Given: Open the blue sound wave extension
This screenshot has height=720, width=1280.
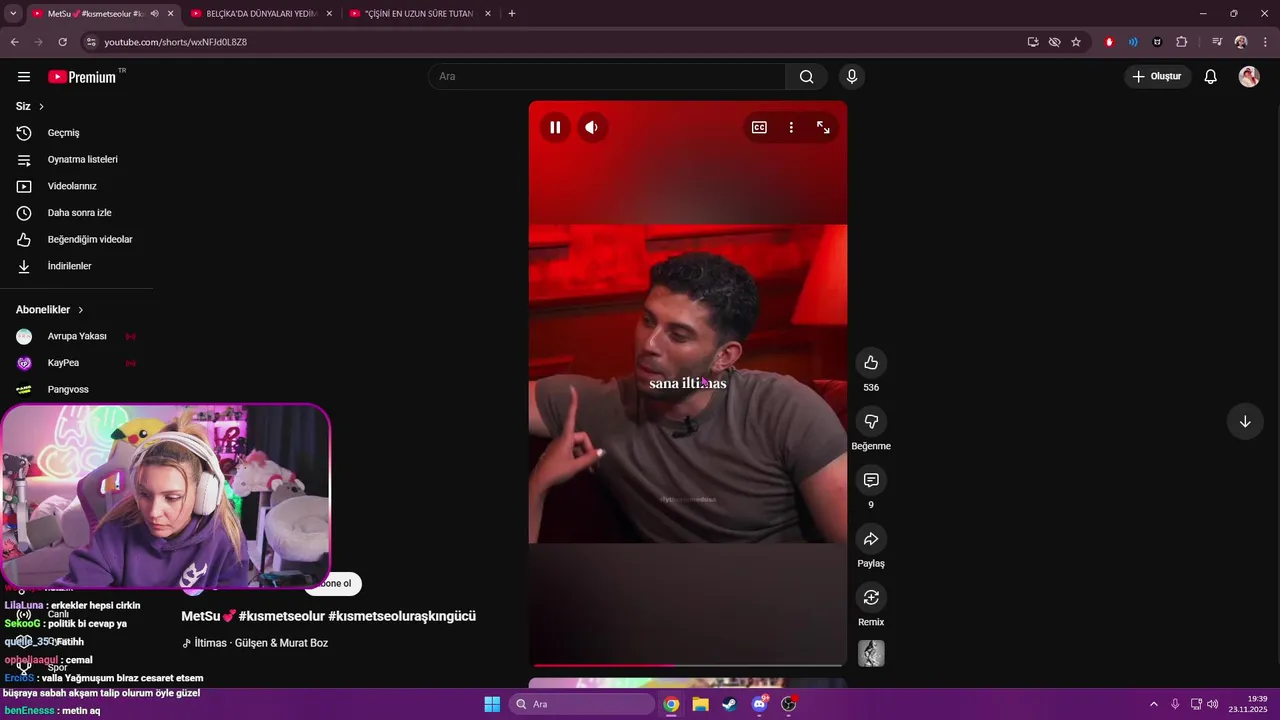Looking at the screenshot, I should pyautogui.click(x=1133, y=42).
